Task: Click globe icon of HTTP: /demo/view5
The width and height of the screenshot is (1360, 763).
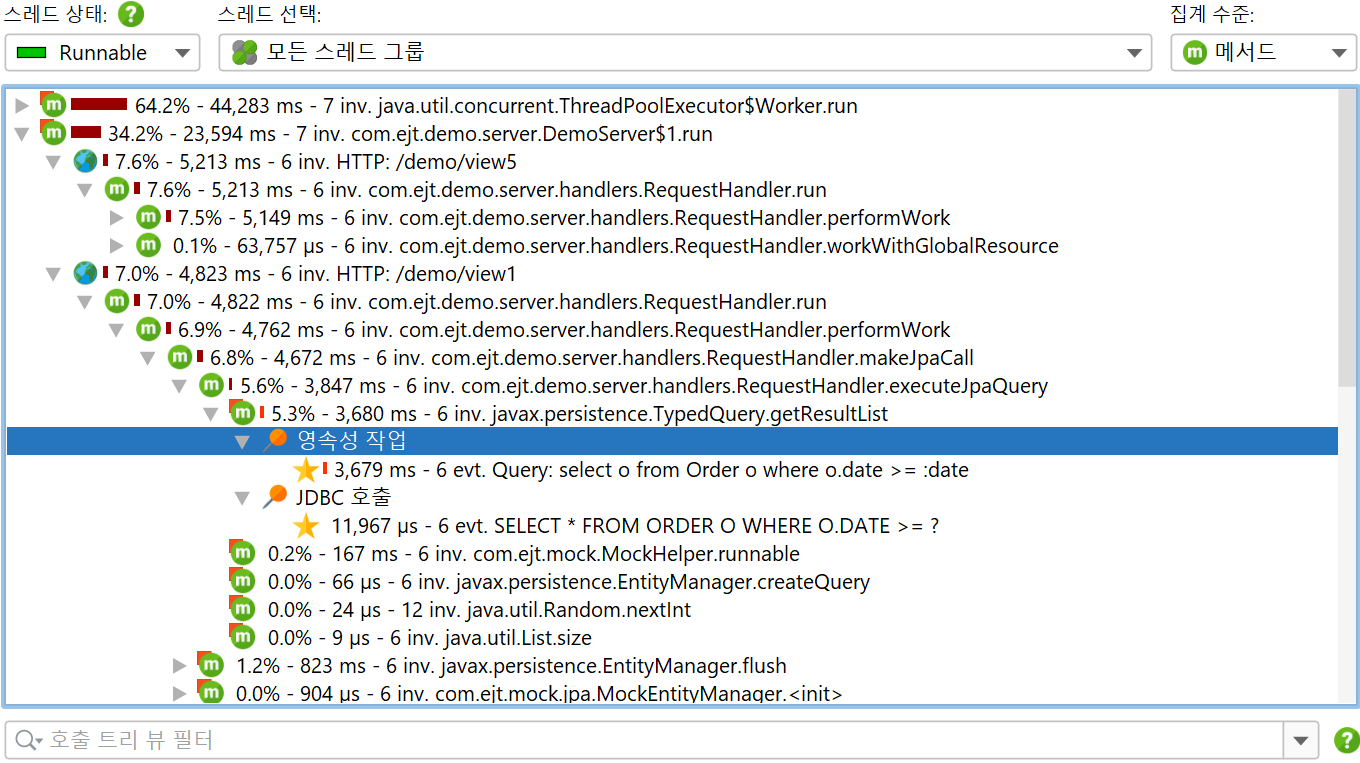Action: 86,162
